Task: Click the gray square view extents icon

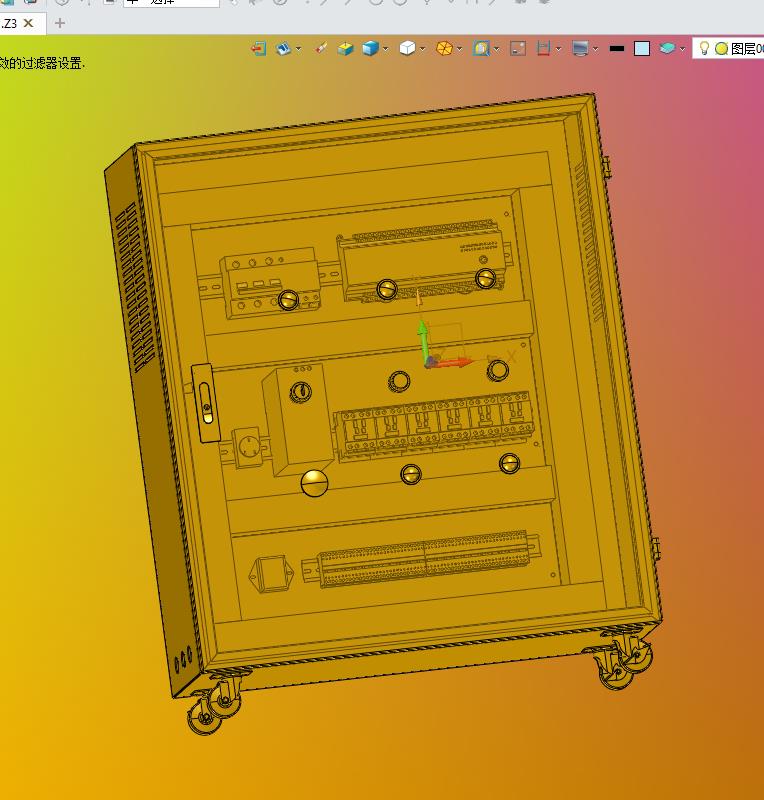Action: pyautogui.click(x=518, y=48)
